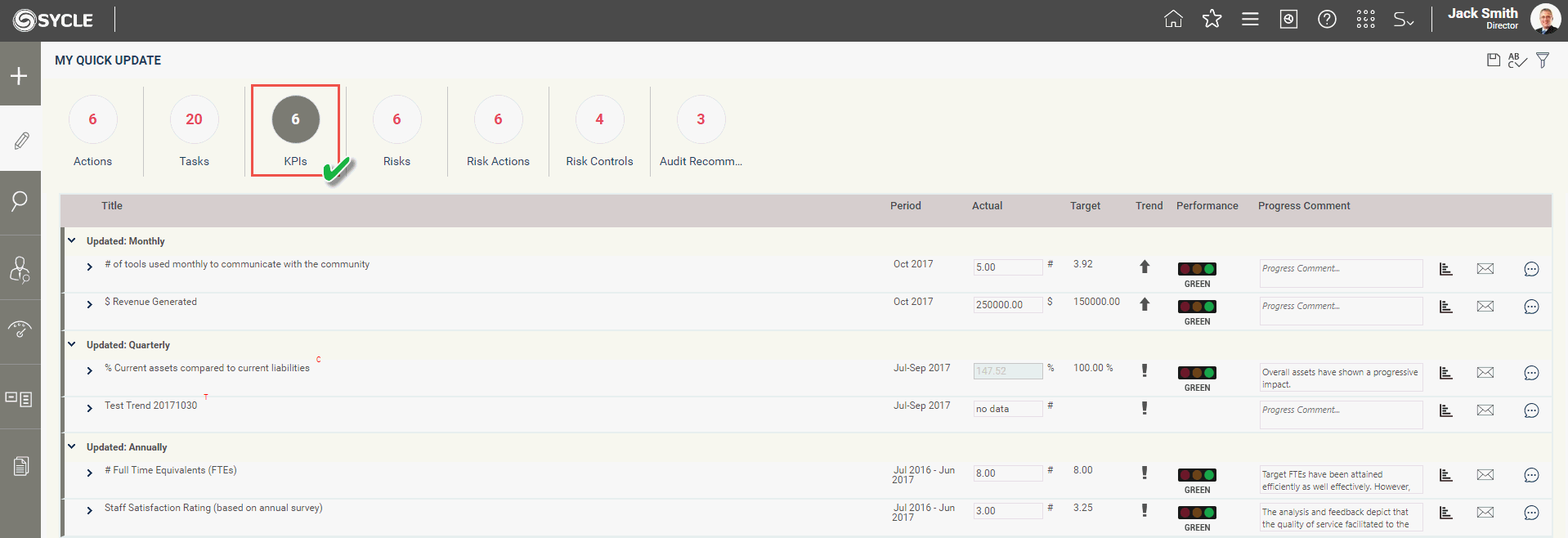Viewport: 1568px width, 538px height.
Task: Open chart icon for Revenue Generated row
Action: (1445, 307)
